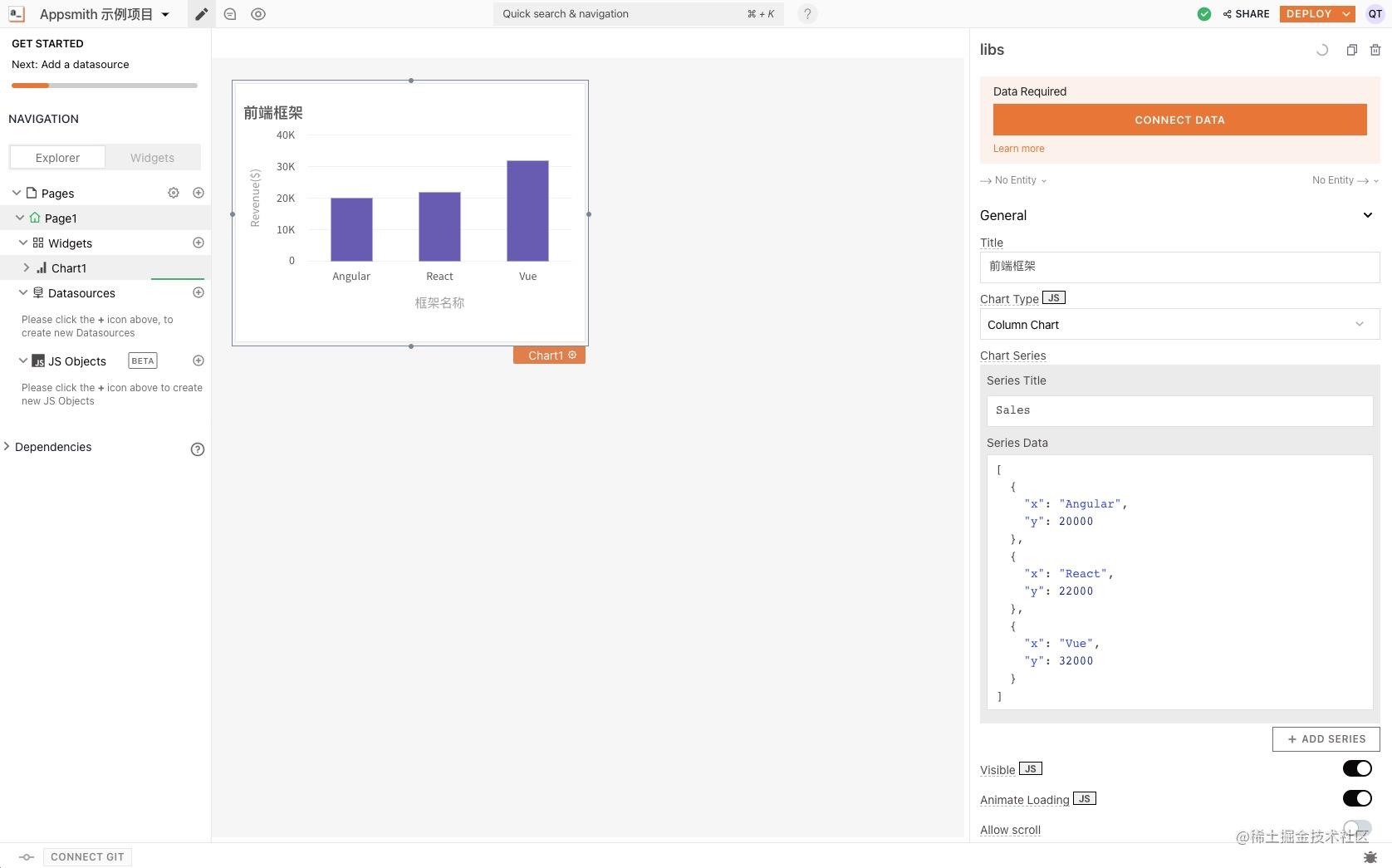Open the outgoing No Entity dropdown
Viewport: 1392px width, 868px height.
coord(1345,180)
